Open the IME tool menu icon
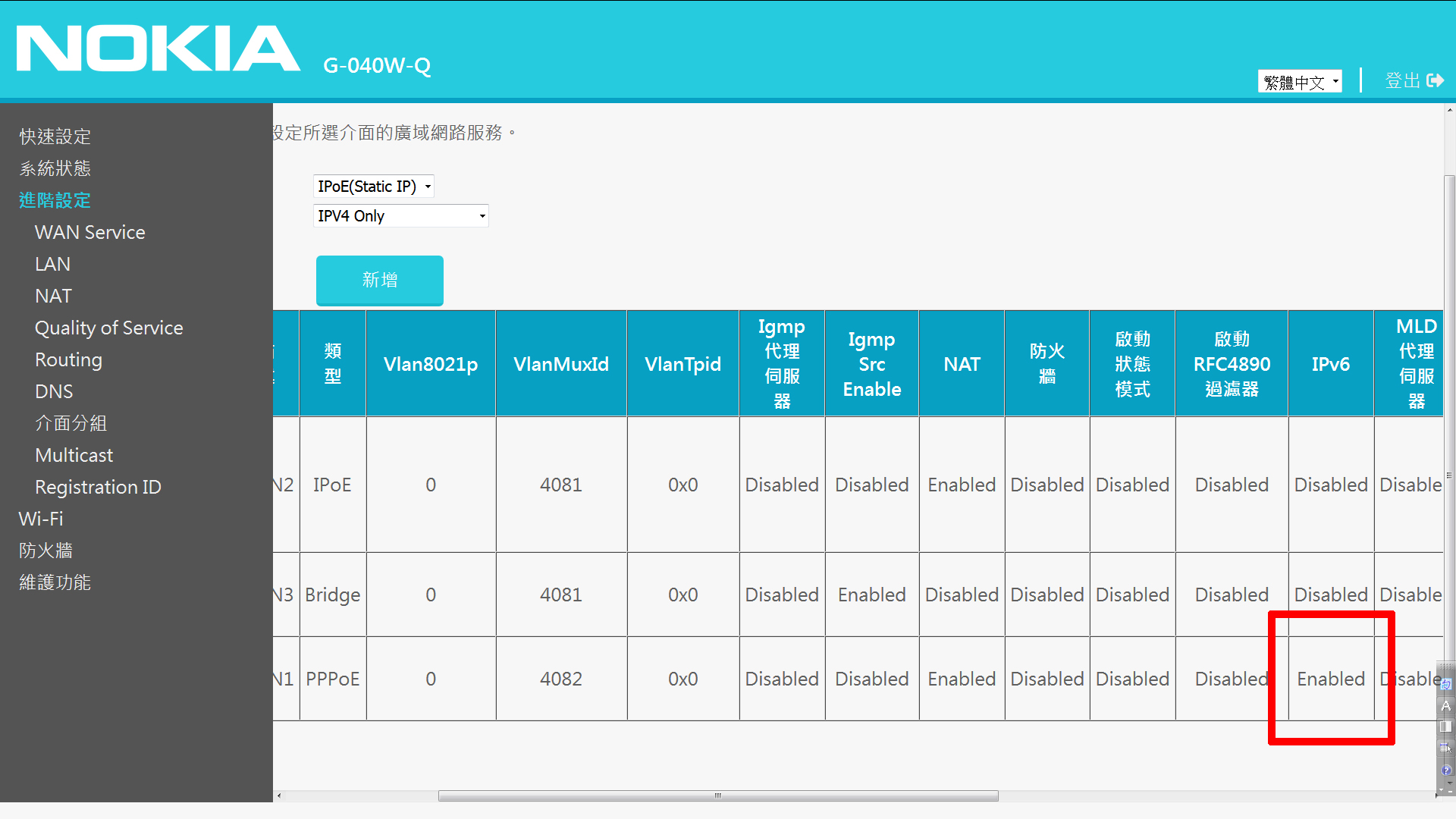This screenshot has height=819, width=1456. (x=1446, y=748)
